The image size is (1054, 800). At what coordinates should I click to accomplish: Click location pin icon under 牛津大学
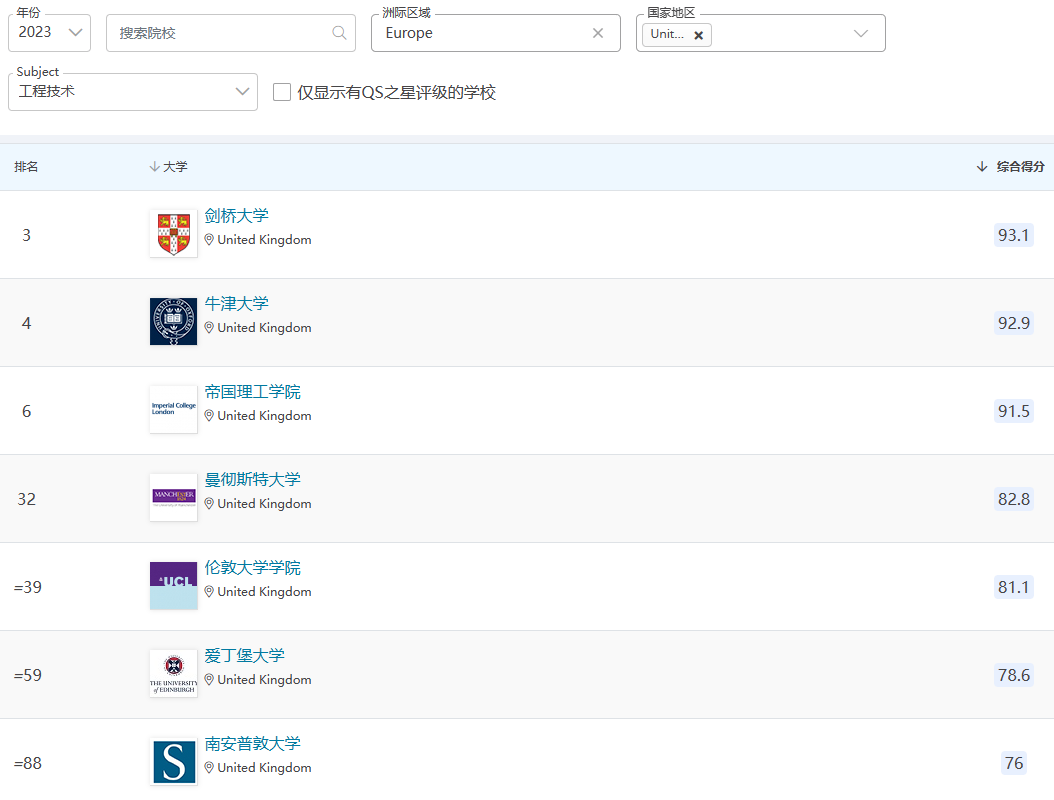click(x=209, y=327)
